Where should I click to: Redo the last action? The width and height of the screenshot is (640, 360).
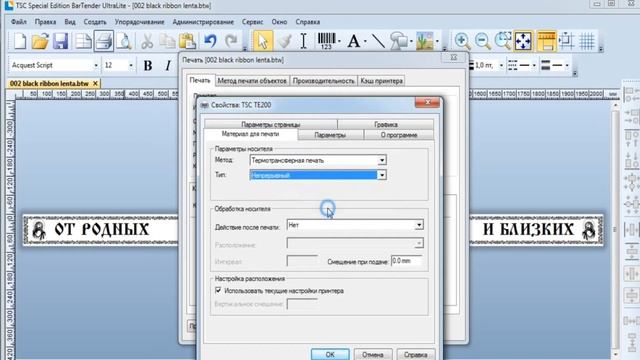[231, 41]
